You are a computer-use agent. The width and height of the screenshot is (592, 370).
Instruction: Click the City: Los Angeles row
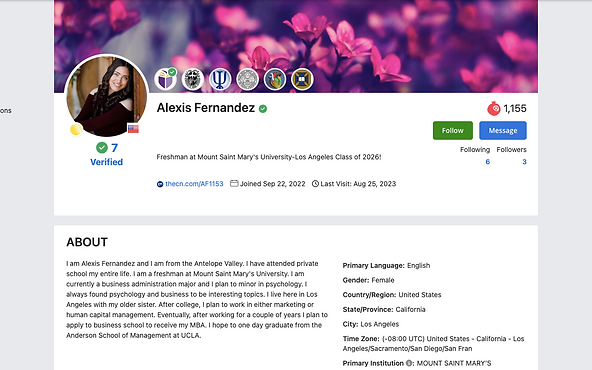371,324
